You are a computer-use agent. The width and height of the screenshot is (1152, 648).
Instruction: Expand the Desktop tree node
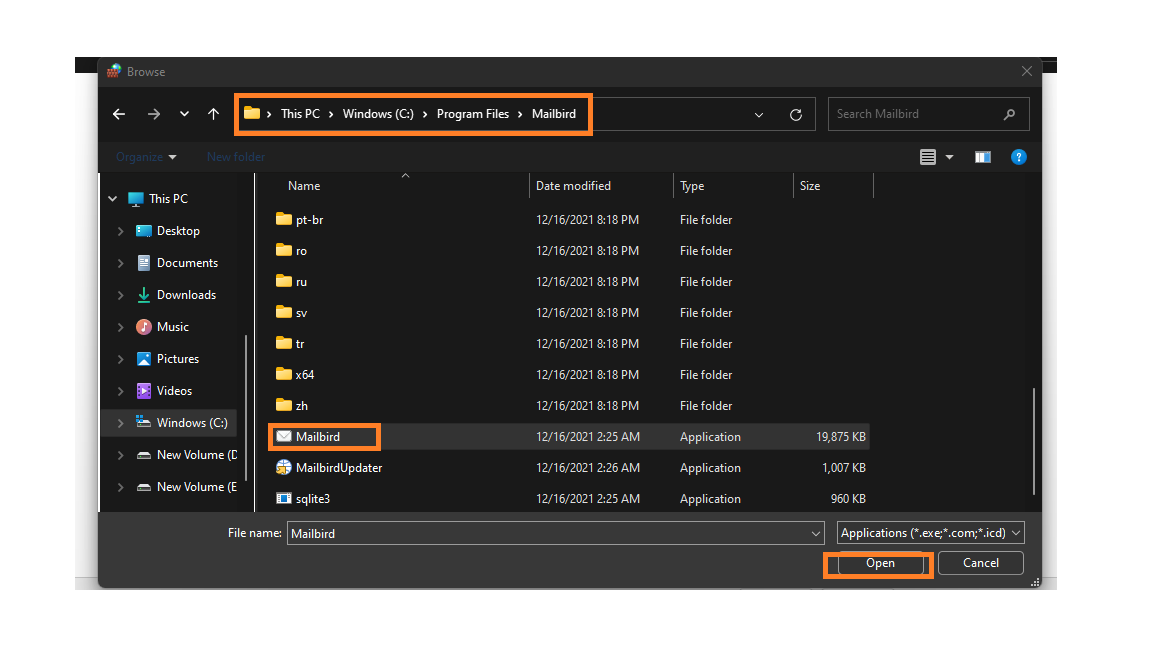[x=120, y=231]
